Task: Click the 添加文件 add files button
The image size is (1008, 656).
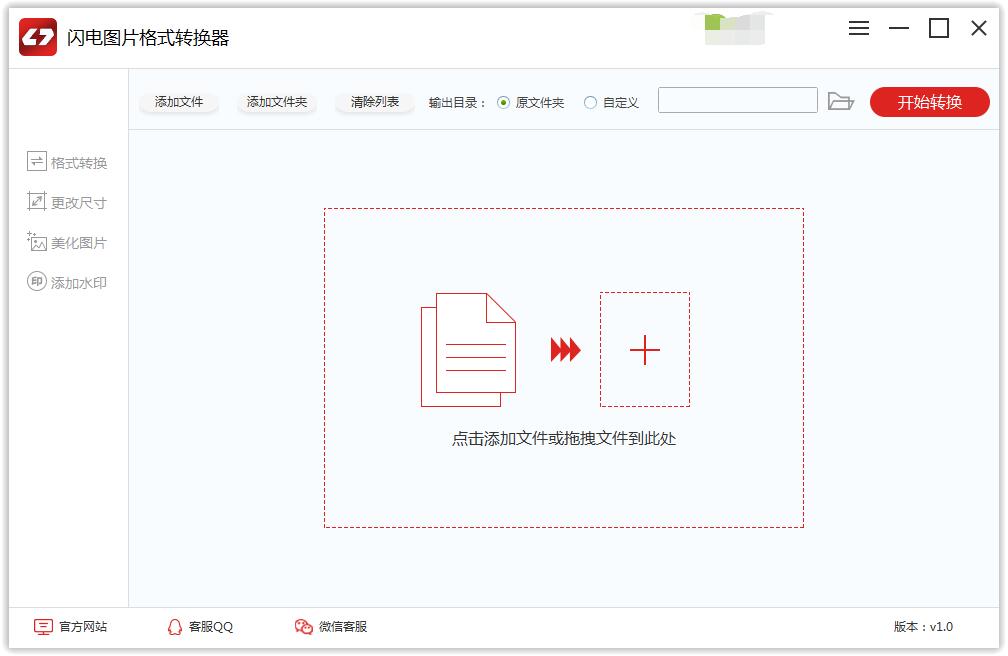Action: coord(181,101)
